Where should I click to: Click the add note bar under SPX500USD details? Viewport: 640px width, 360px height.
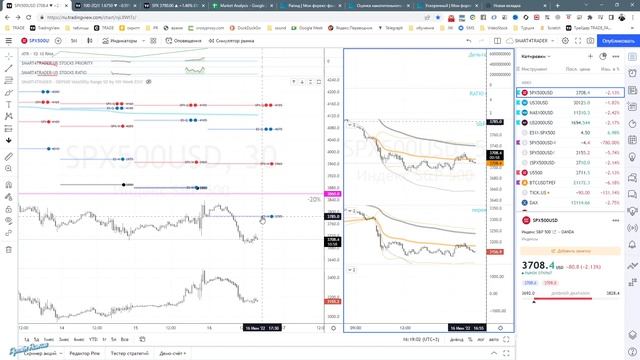tap(570, 251)
